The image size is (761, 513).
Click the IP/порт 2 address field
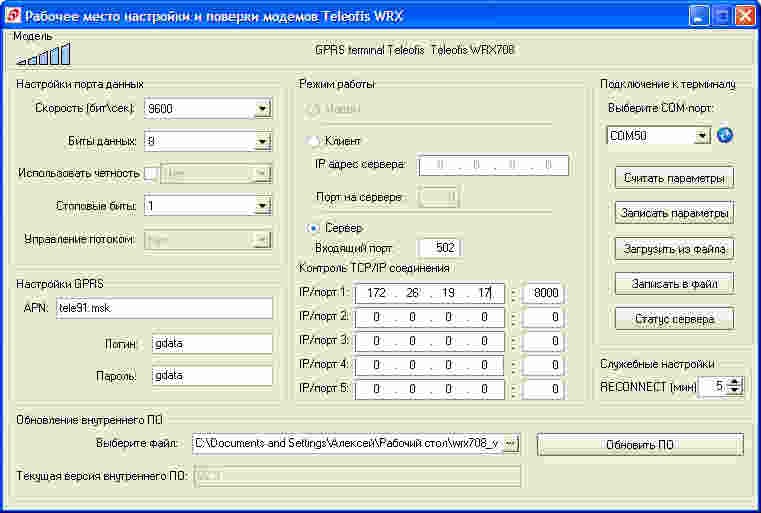430,317
